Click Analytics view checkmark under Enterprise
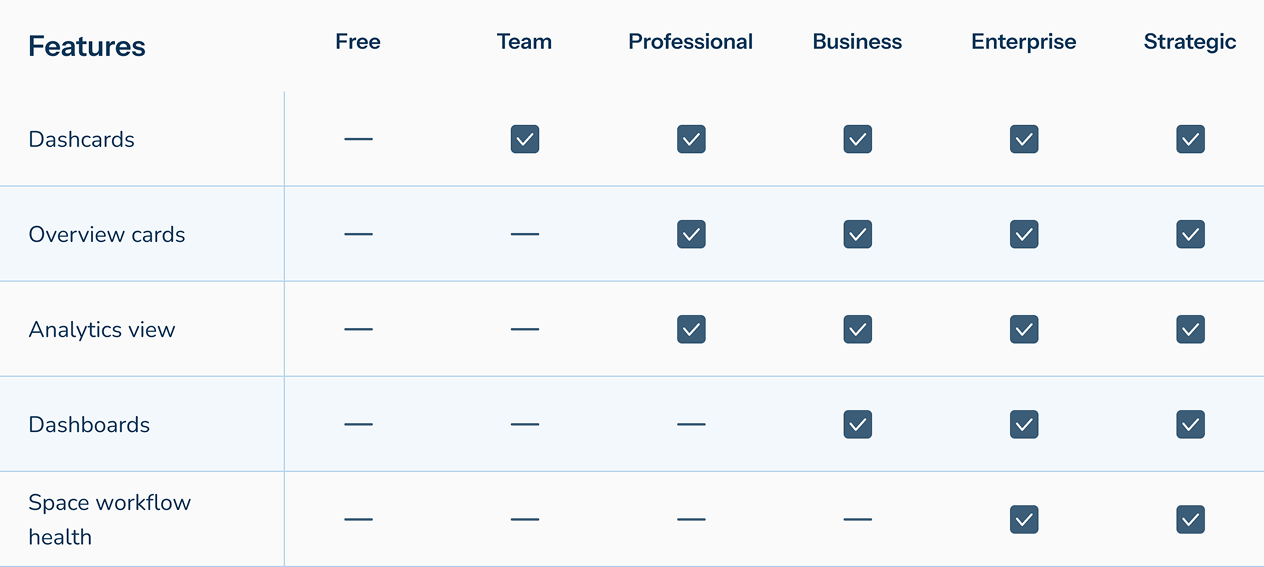The image size is (1264, 567). coord(1024,329)
